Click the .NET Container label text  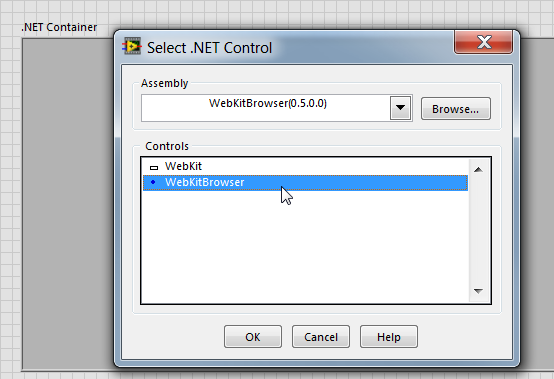coord(59,27)
